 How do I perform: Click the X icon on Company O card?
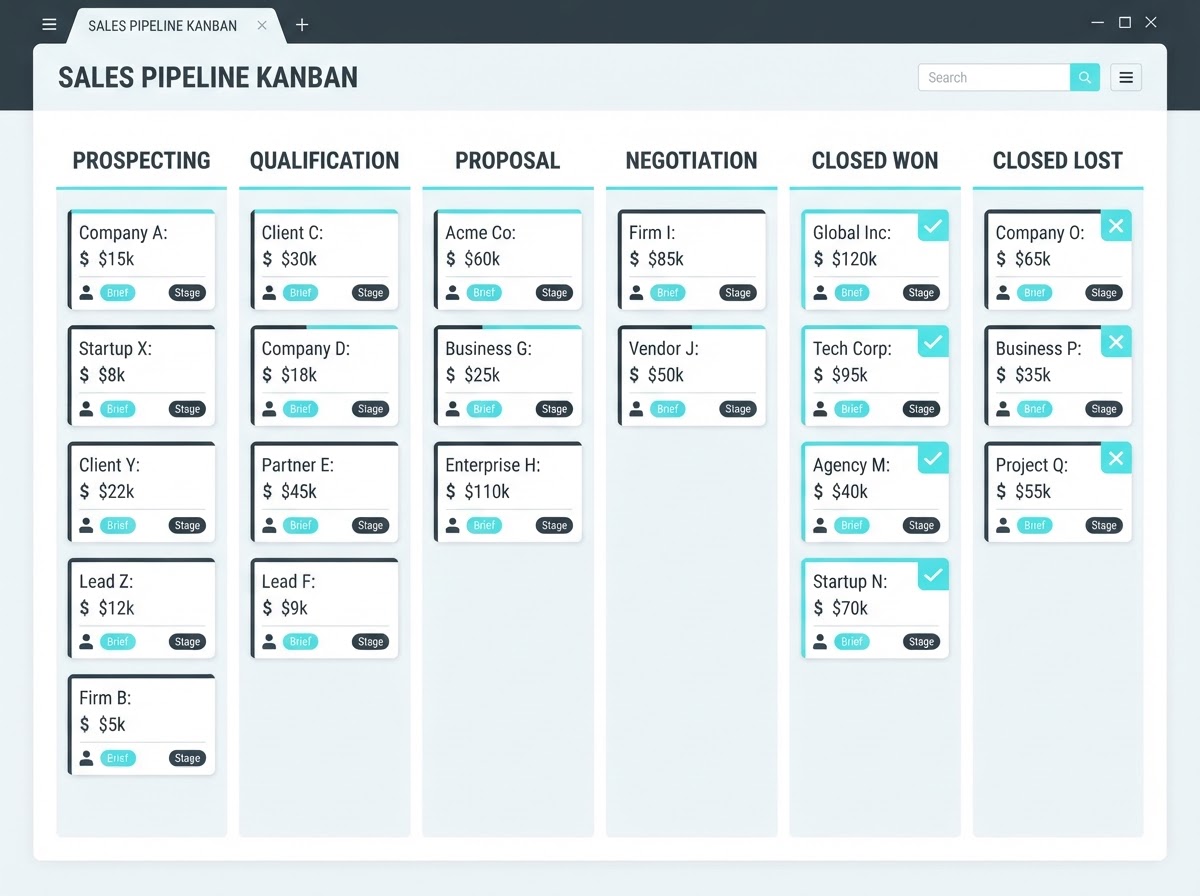coord(1116,226)
